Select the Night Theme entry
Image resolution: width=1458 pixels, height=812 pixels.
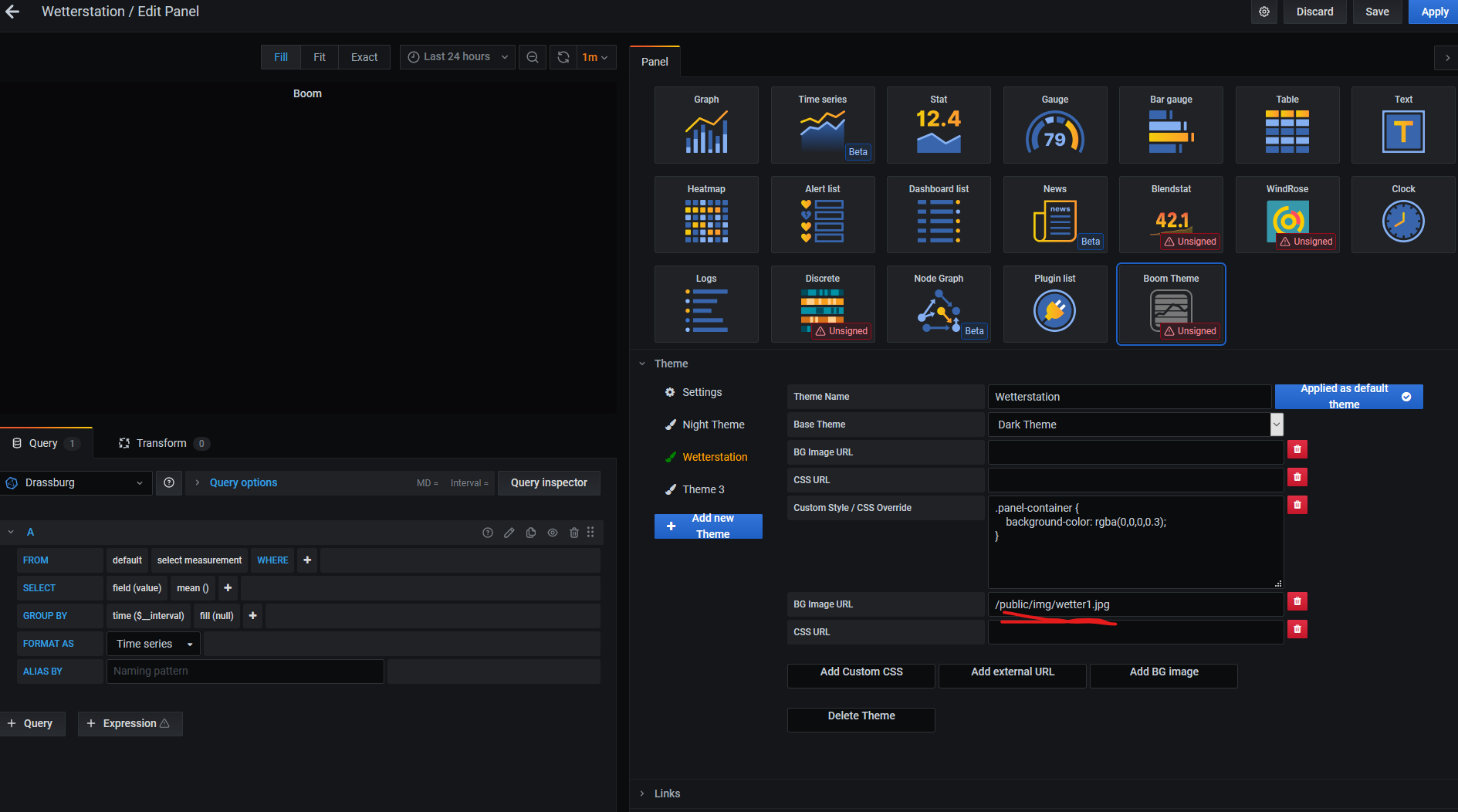click(705, 425)
